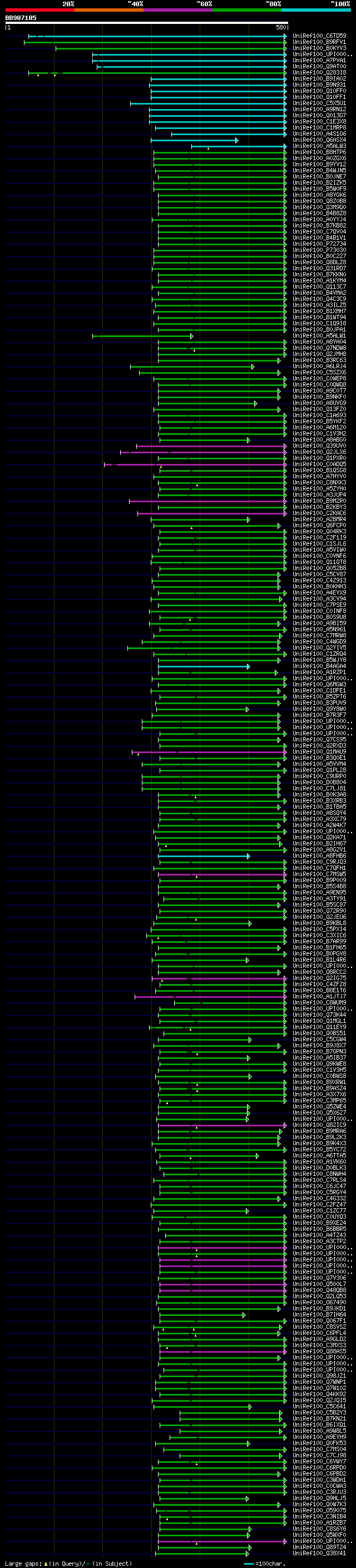Click the query ID BB907105
The height and width of the screenshot is (1568, 356).
click(21, 18)
